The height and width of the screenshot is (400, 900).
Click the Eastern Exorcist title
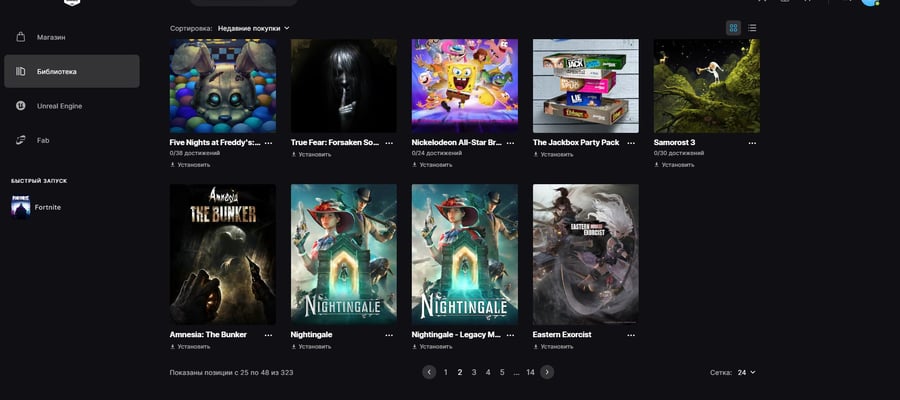(x=562, y=335)
